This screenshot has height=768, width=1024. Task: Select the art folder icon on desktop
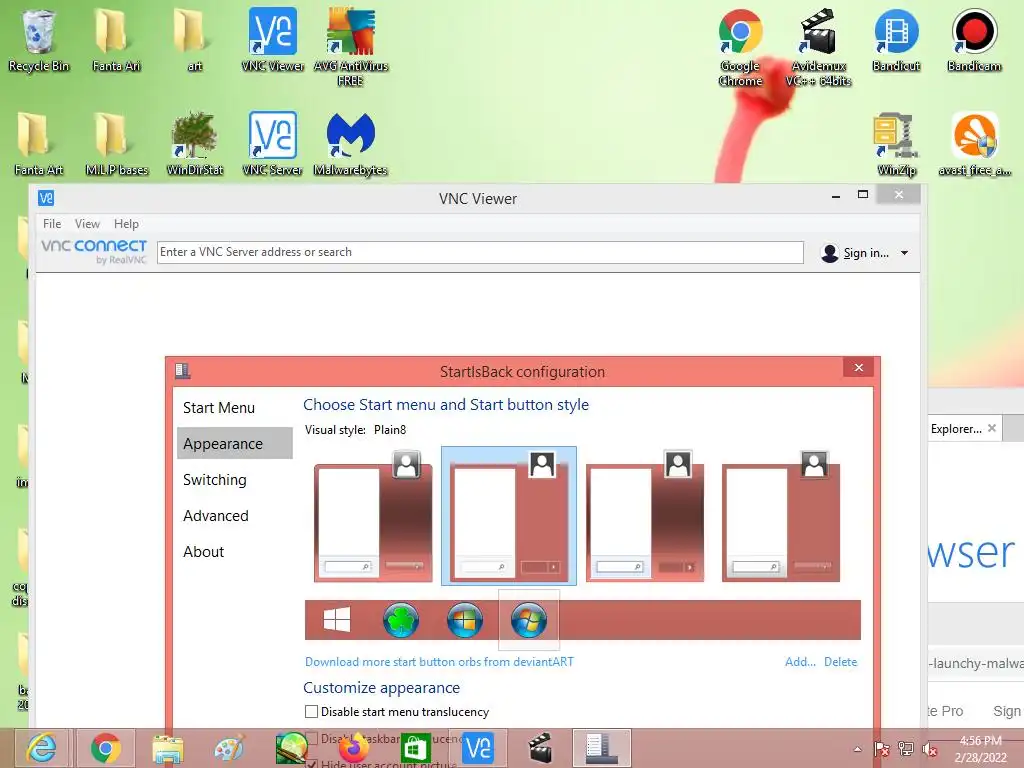coord(194,40)
